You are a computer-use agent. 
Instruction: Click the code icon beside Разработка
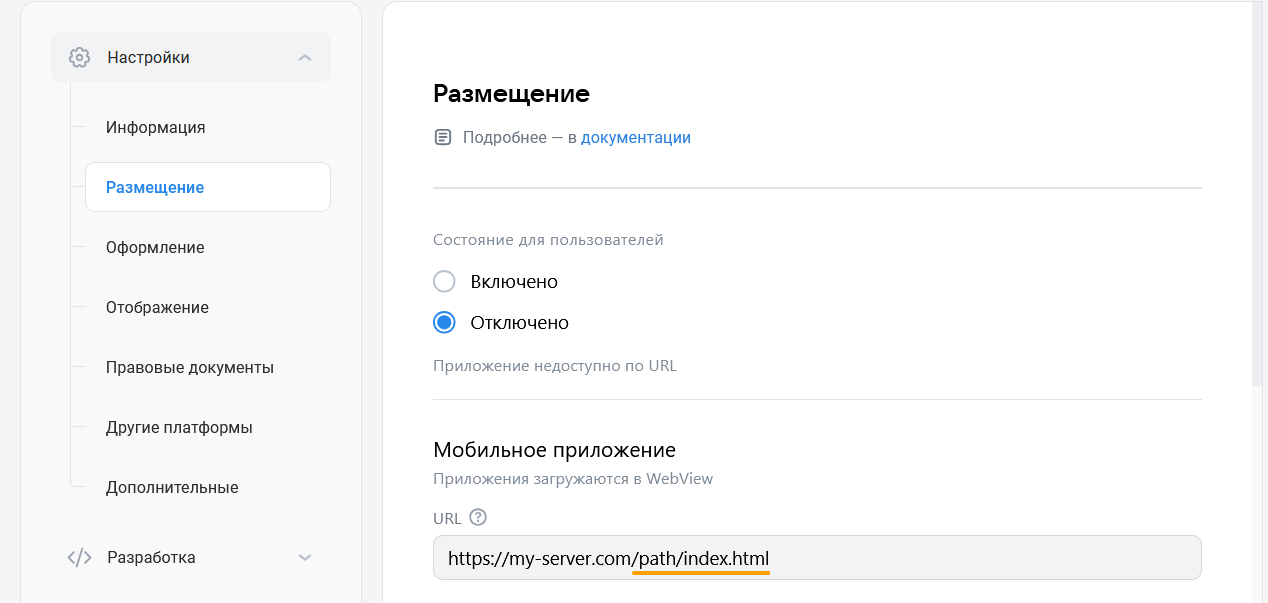[x=80, y=557]
